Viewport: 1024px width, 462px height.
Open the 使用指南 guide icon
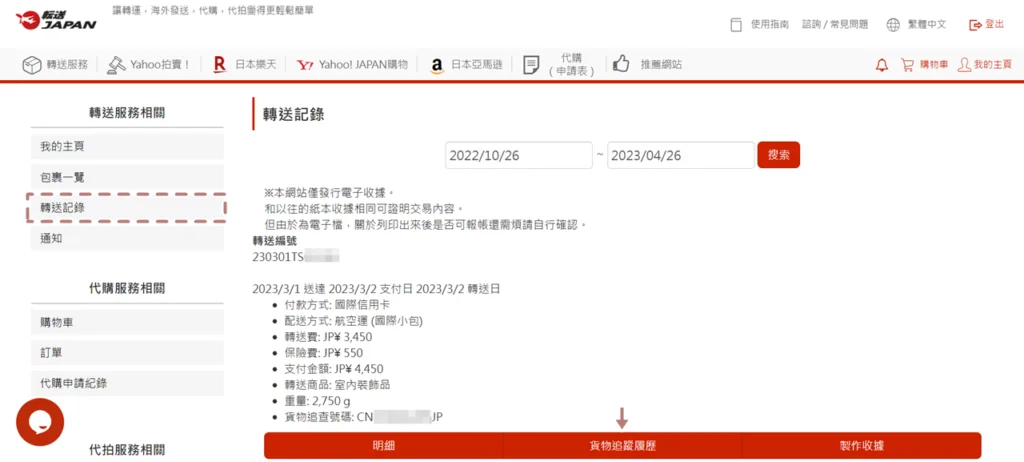(x=736, y=25)
